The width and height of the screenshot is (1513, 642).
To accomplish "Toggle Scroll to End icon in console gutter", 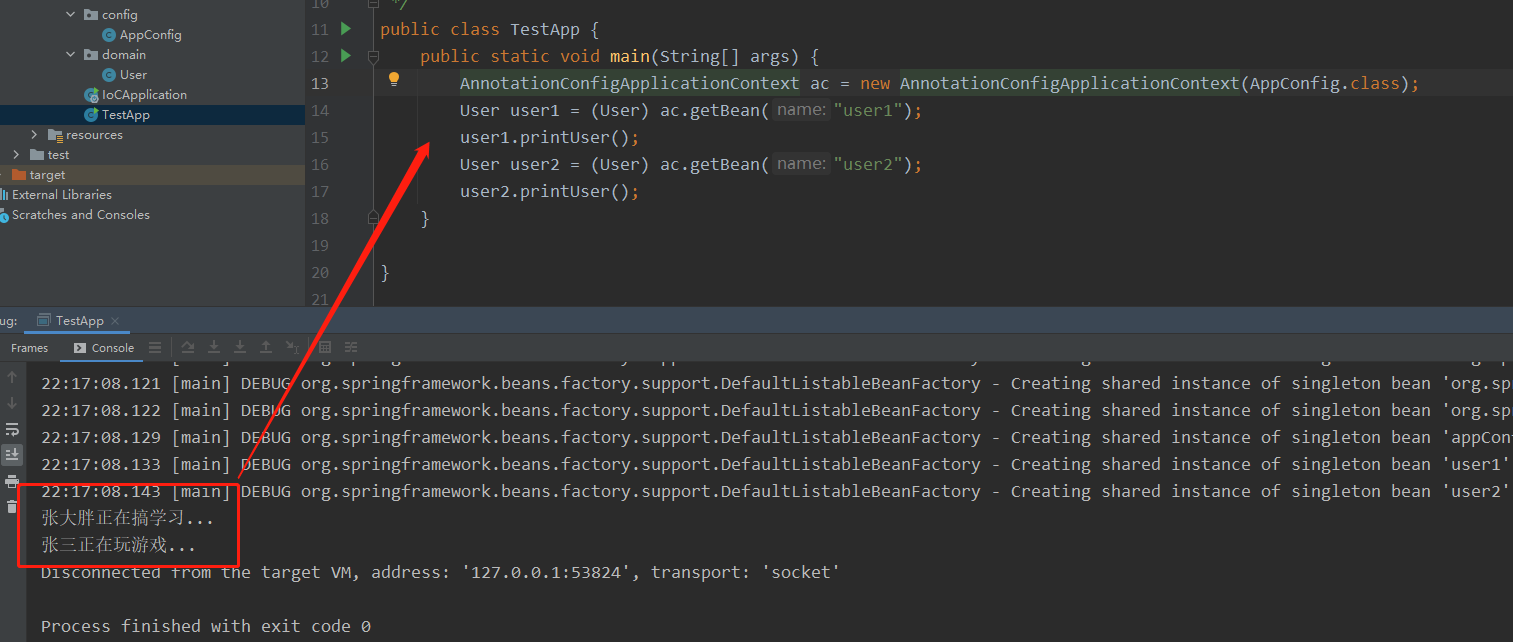I will coord(12,455).
